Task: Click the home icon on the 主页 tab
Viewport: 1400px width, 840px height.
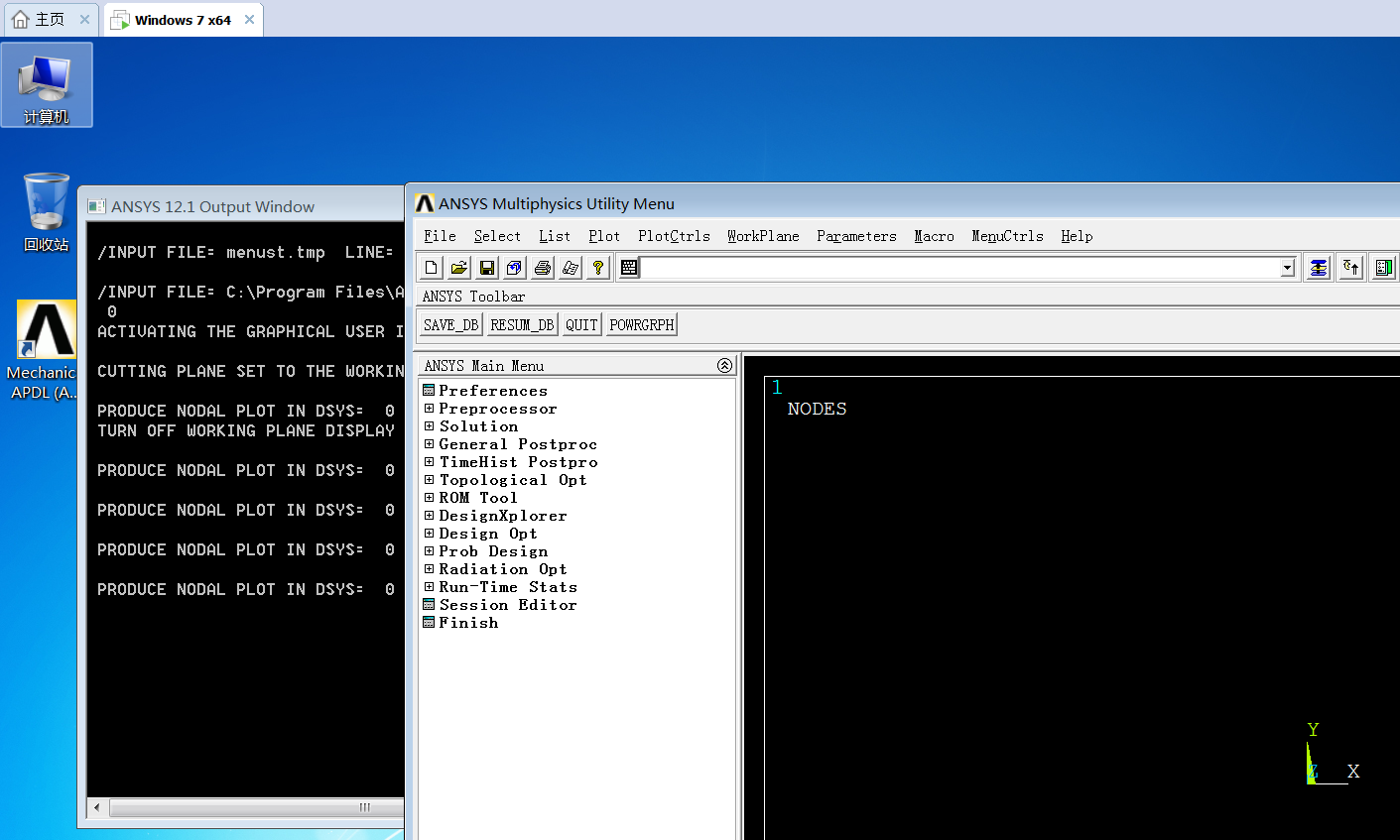Action: (20, 19)
